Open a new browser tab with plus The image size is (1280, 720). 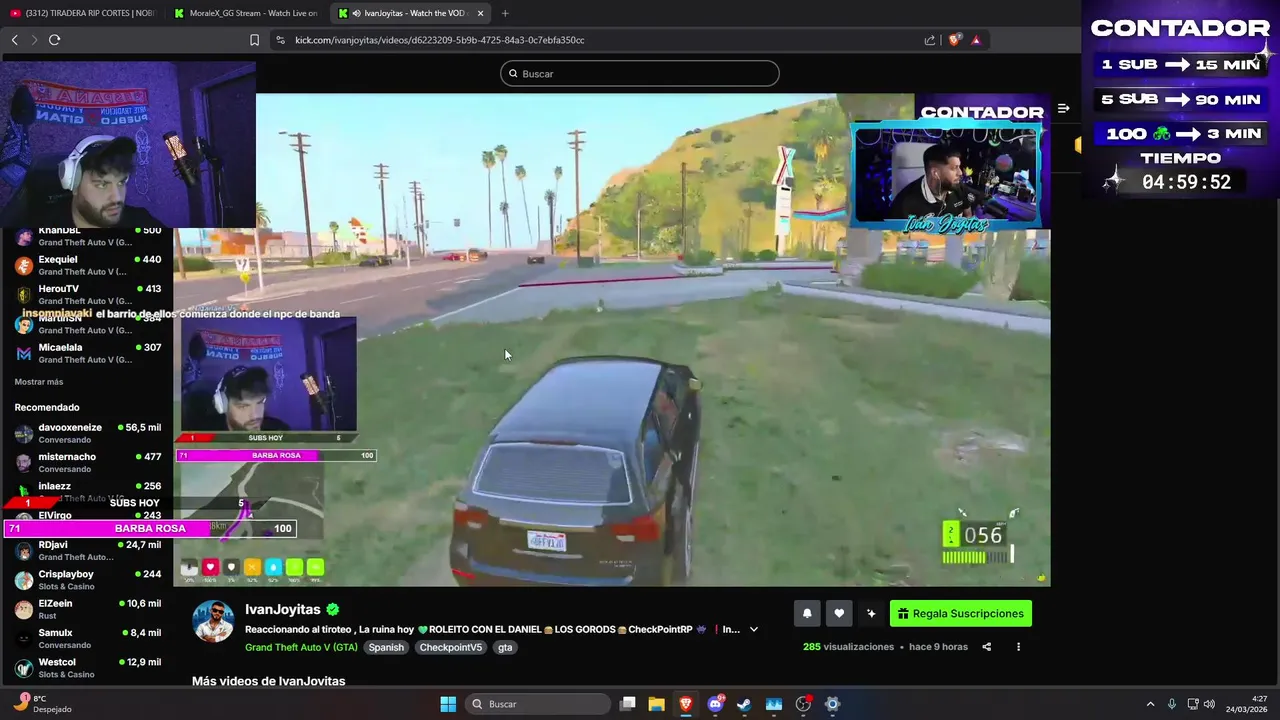tap(505, 13)
